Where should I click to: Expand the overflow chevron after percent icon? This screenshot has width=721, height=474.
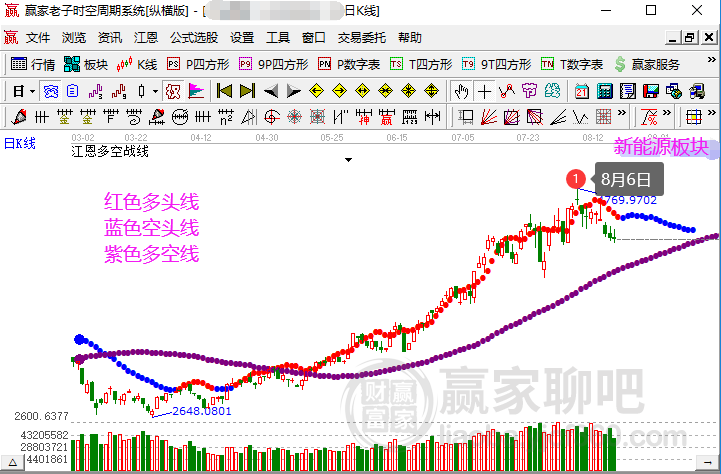(x=667, y=113)
